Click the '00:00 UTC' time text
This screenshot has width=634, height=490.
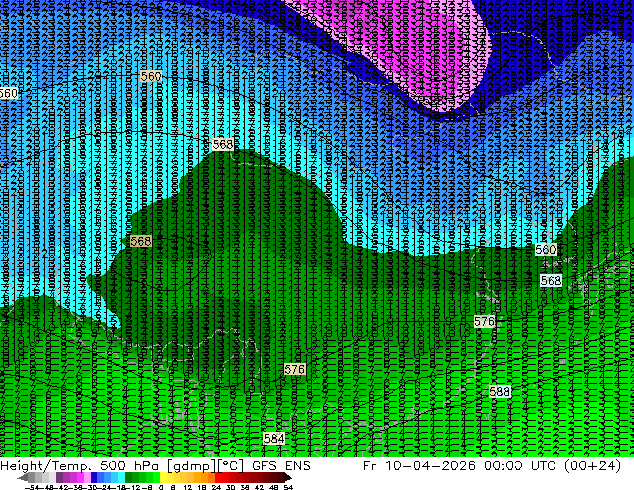coord(519,466)
